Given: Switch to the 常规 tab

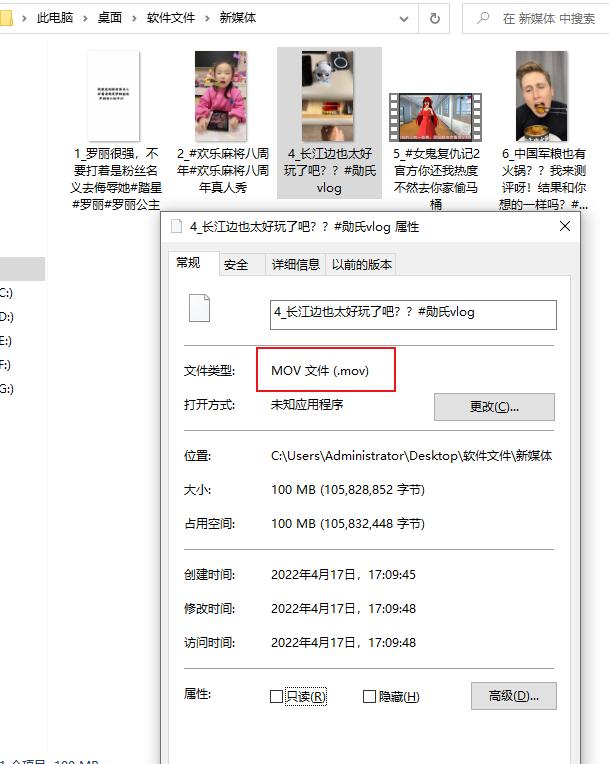Looking at the screenshot, I should pos(188,263).
